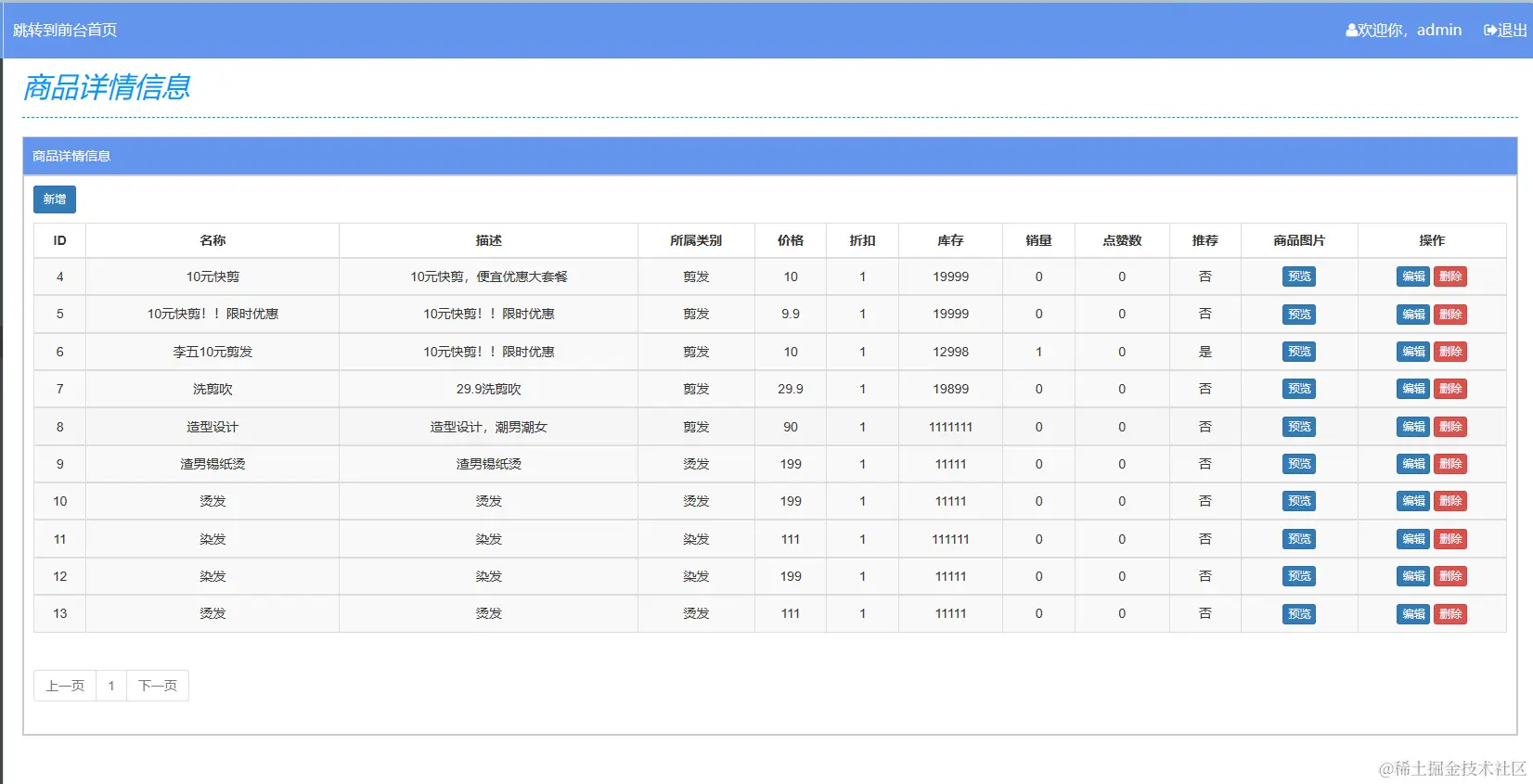Click the 库存 column header
Viewport: 1533px width, 784px height.
tap(950, 240)
